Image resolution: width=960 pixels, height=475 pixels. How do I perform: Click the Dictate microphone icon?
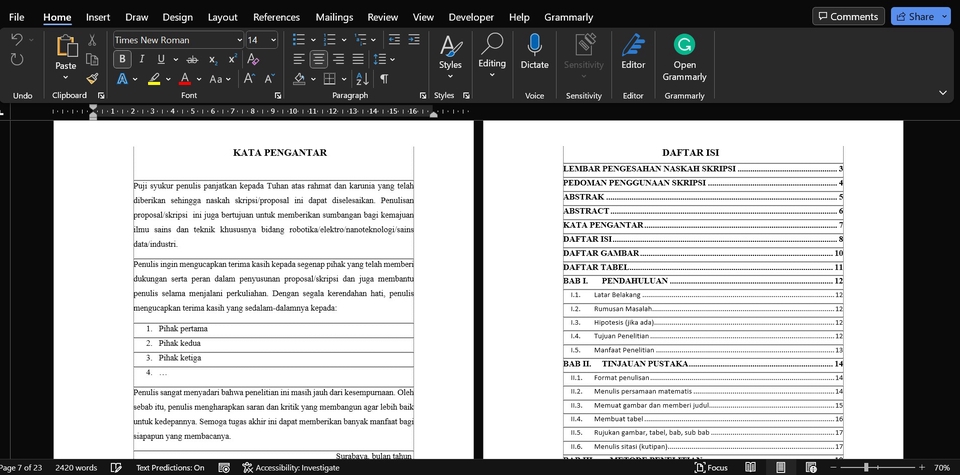pyautogui.click(x=534, y=45)
